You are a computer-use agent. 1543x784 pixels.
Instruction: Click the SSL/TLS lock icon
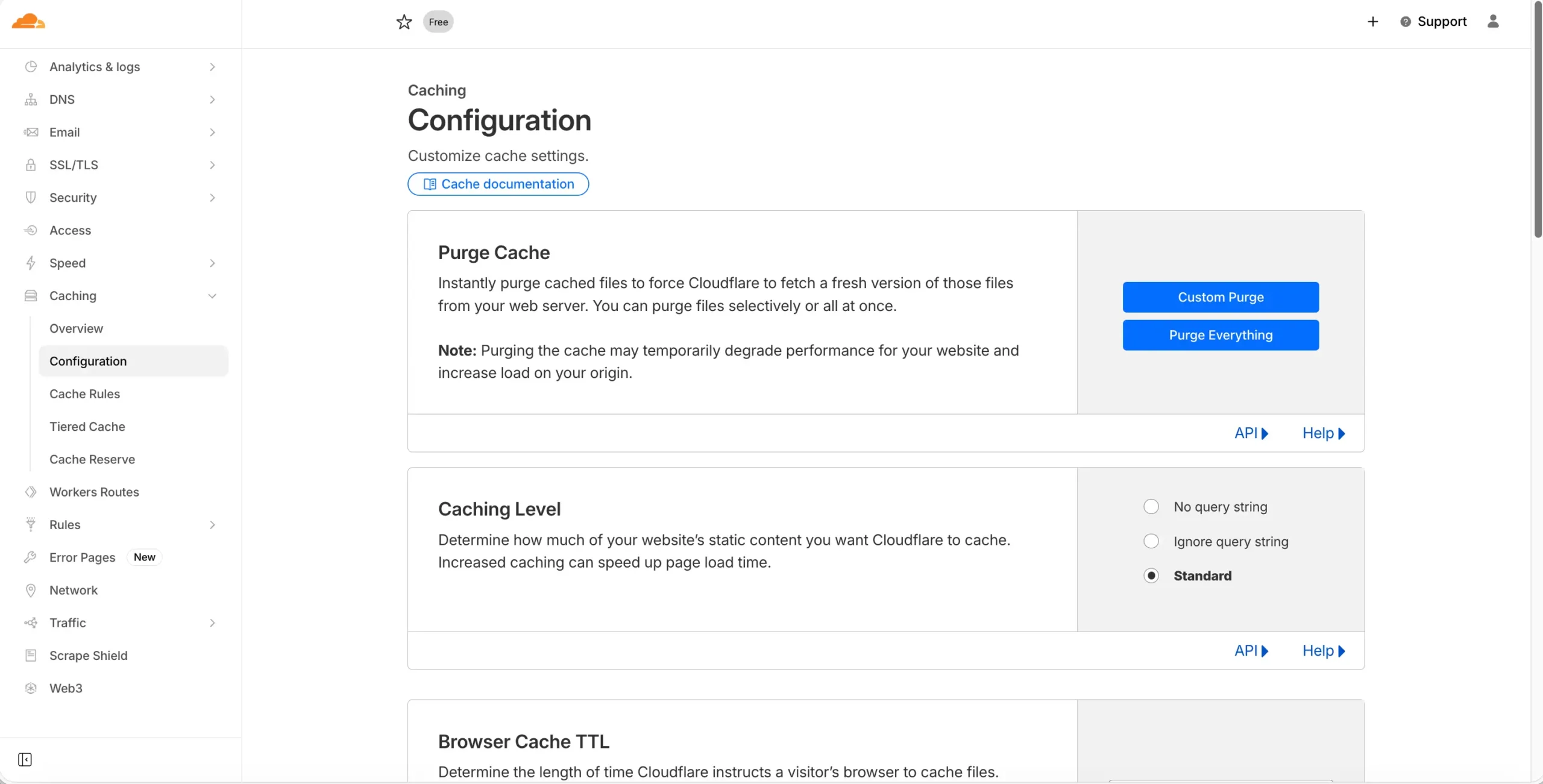31,165
